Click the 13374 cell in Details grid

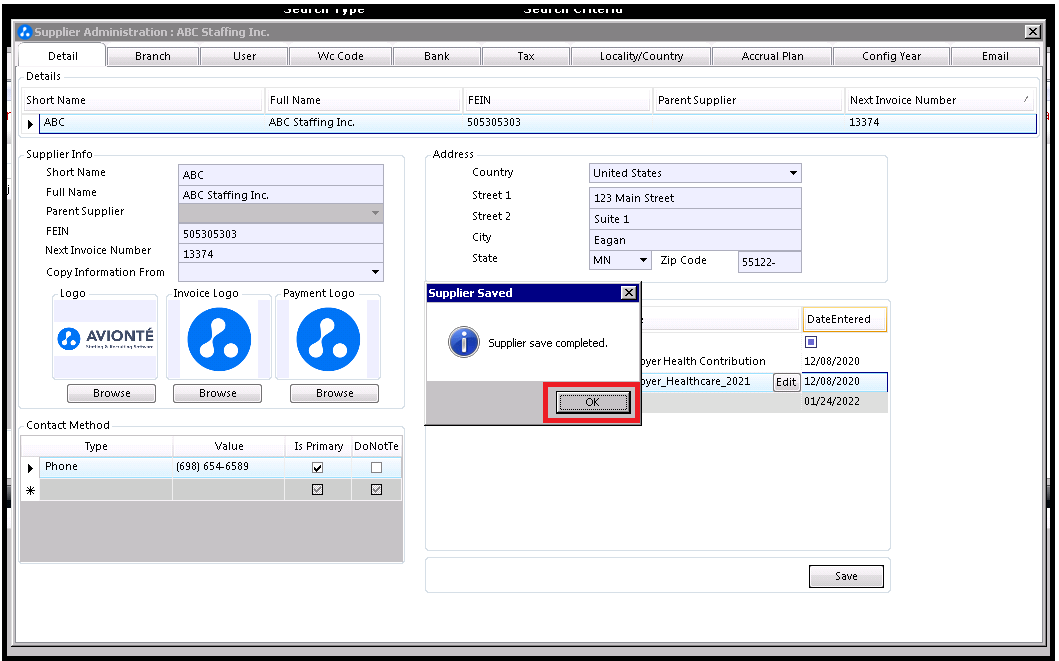click(x=940, y=122)
